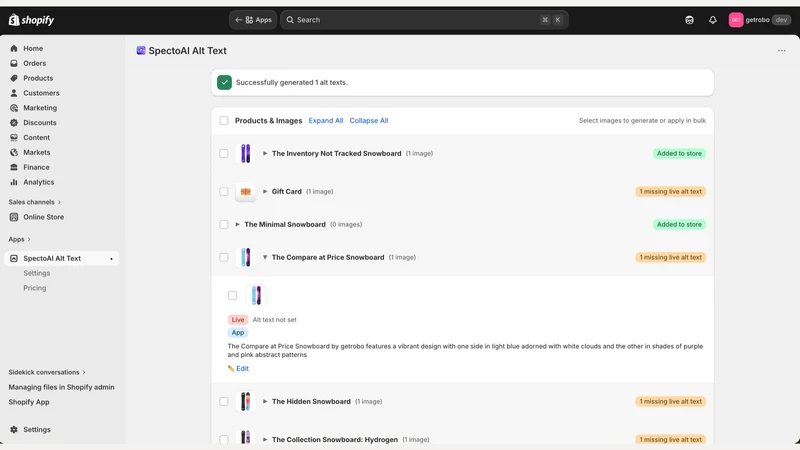Expand The Collection Snowboard: Hydrogen arrow
This screenshot has width=800, height=450.
265,439
